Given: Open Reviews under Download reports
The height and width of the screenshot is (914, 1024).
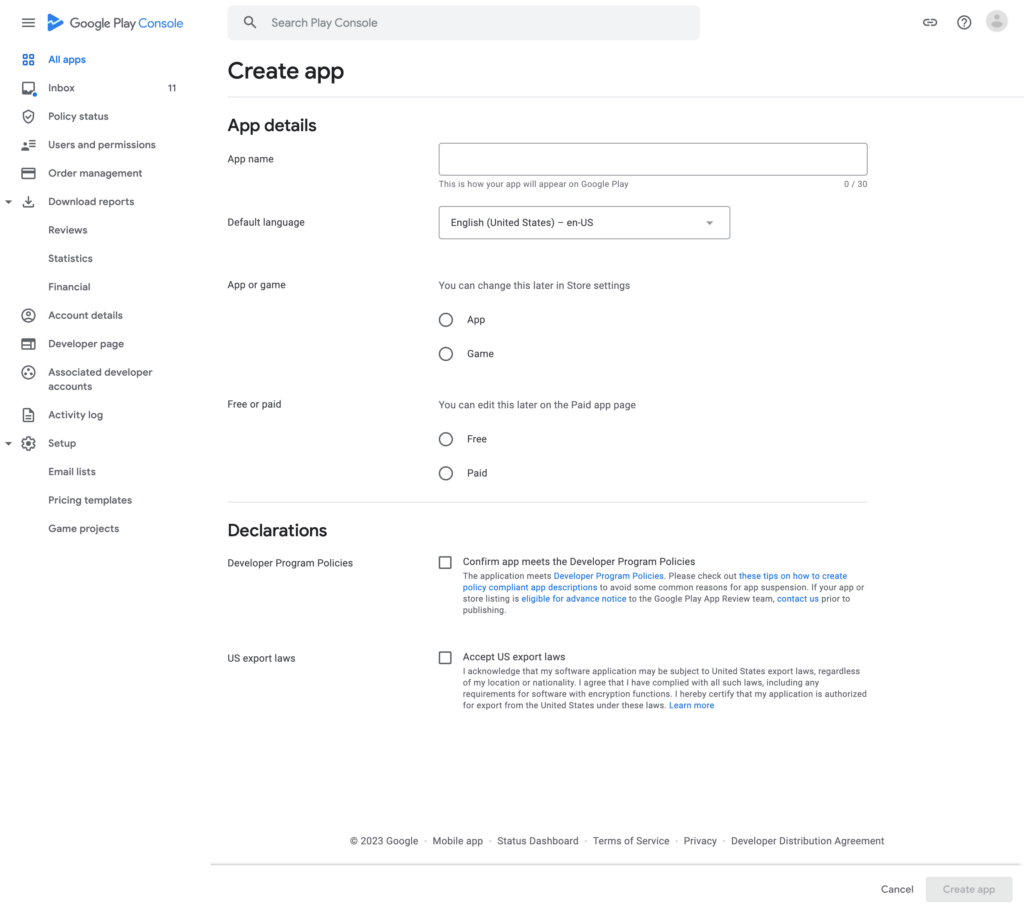Looking at the screenshot, I should pos(67,230).
